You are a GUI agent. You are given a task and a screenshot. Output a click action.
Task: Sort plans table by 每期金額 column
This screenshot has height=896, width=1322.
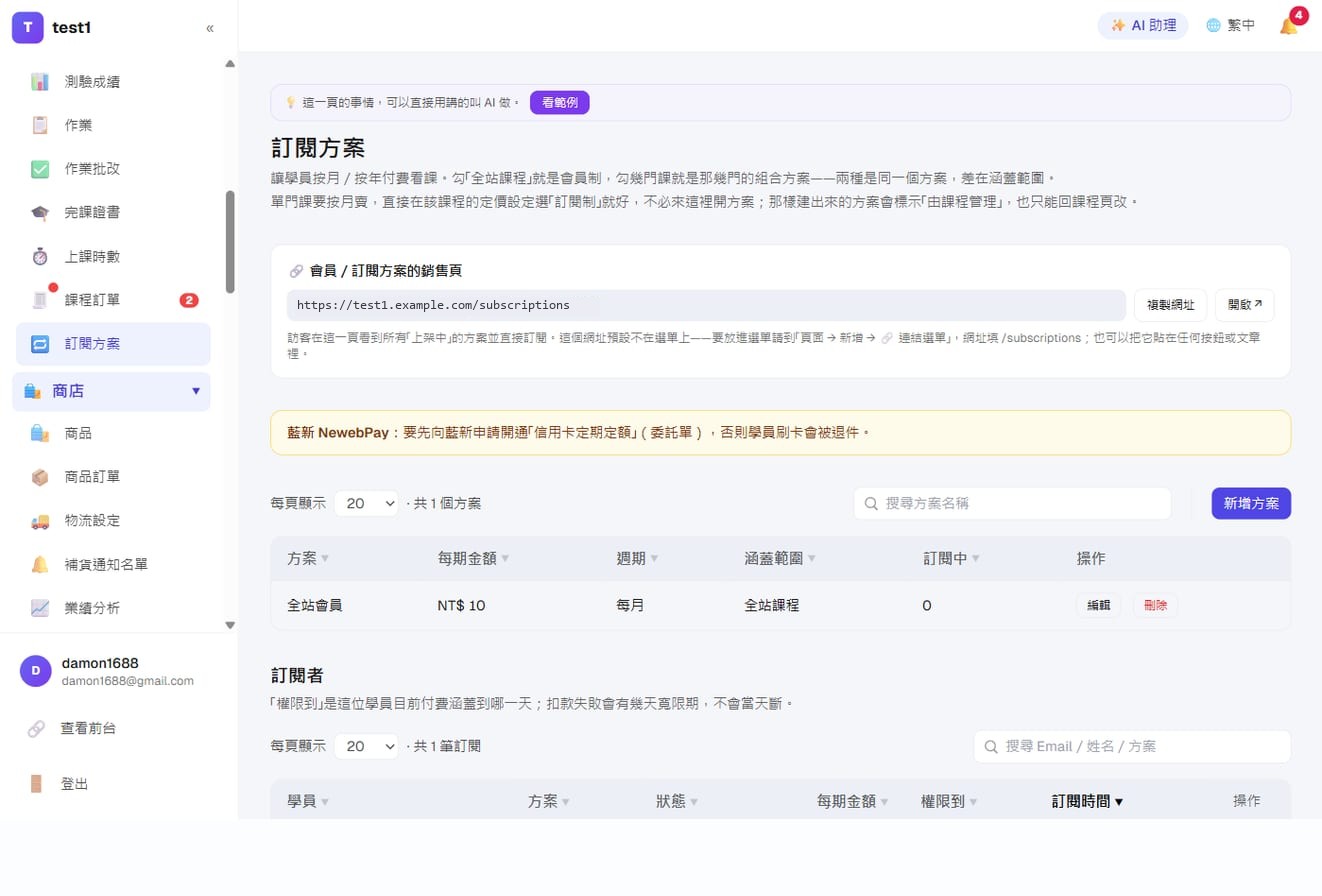(473, 559)
